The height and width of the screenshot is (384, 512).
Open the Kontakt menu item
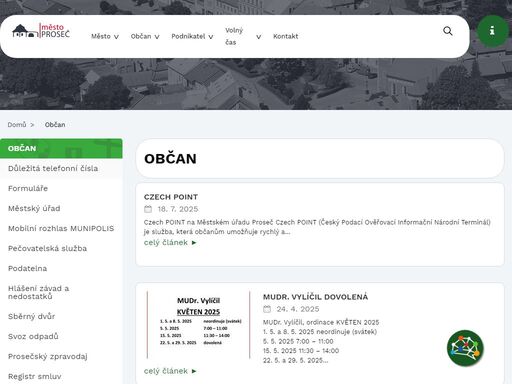pos(286,36)
